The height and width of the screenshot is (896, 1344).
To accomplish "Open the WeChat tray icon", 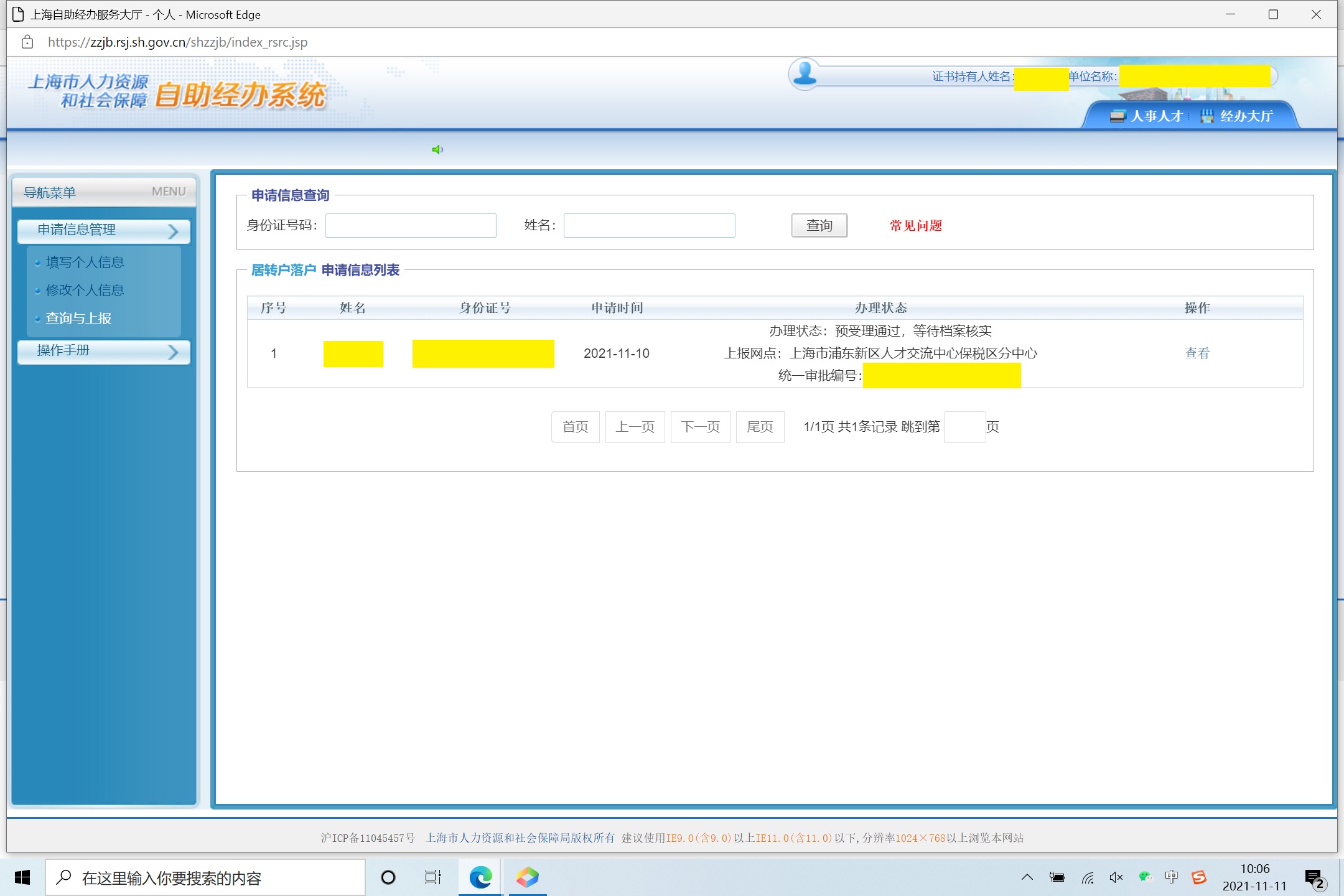I will coord(1145,877).
